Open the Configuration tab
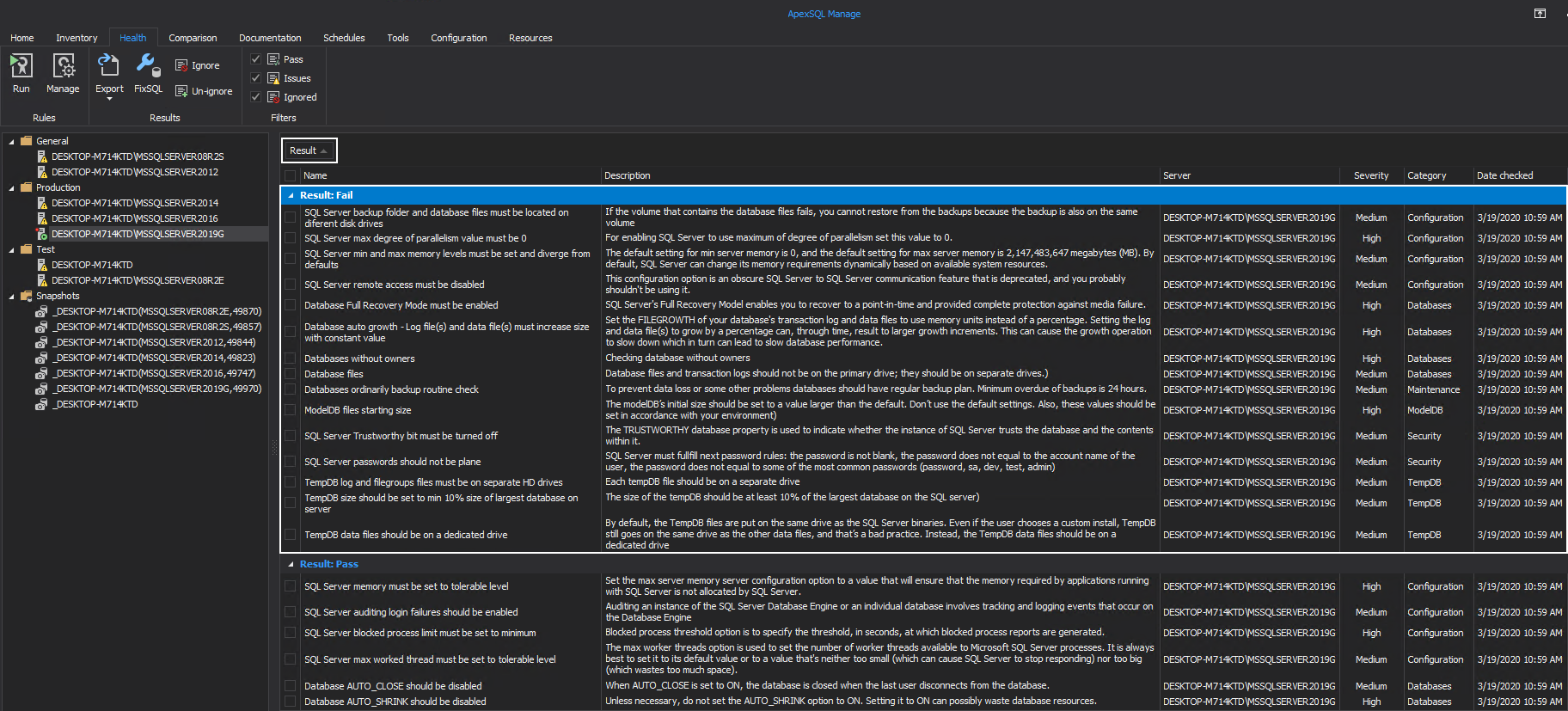 (x=458, y=38)
